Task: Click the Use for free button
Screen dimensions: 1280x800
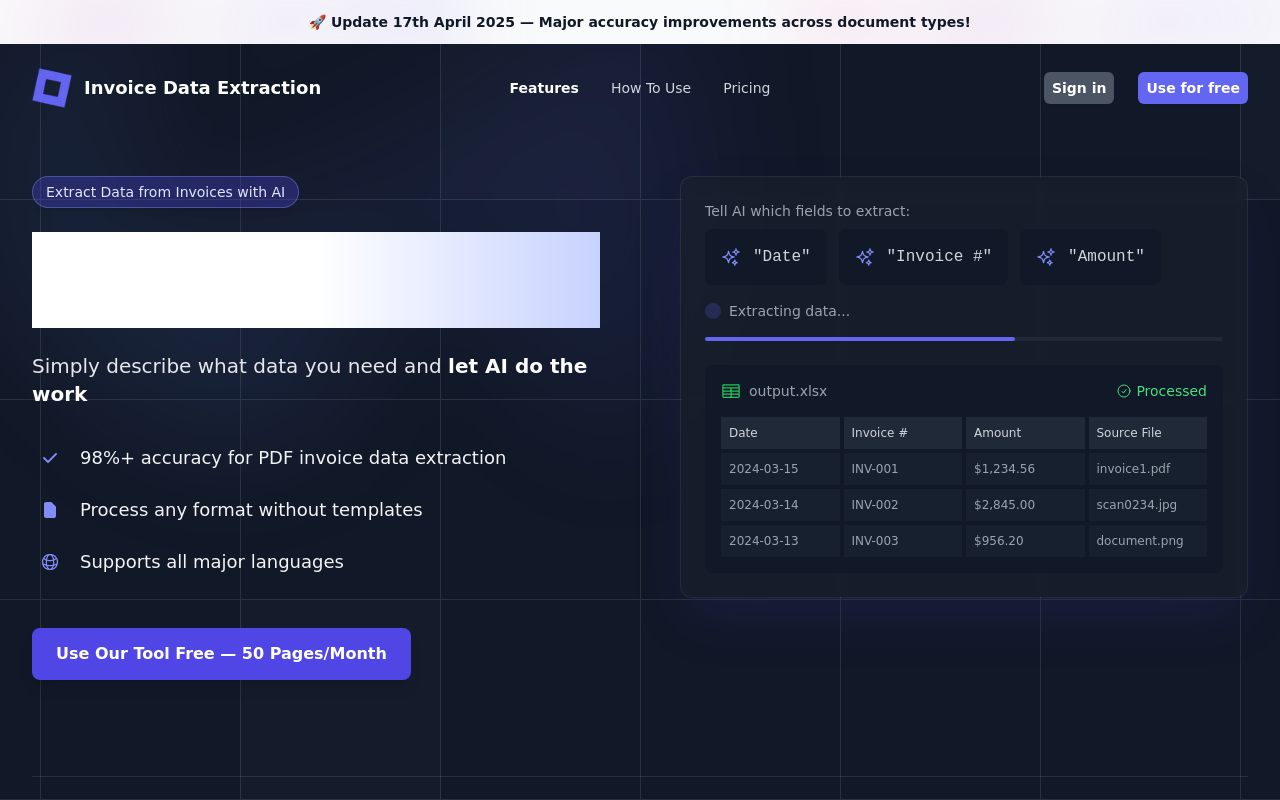Action: pos(1193,88)
